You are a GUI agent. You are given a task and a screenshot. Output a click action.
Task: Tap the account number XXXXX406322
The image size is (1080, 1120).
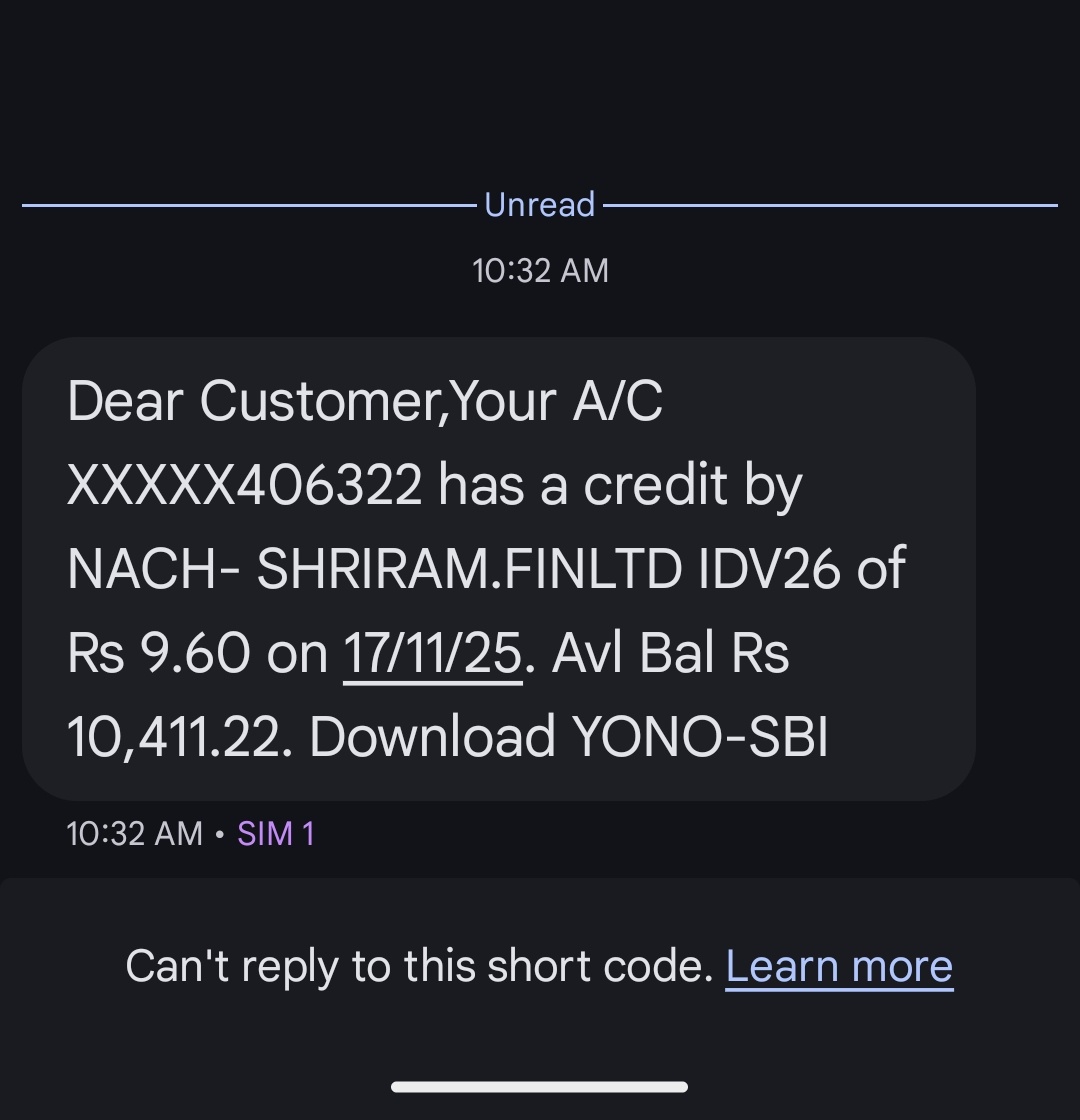(x=244, y=486)
